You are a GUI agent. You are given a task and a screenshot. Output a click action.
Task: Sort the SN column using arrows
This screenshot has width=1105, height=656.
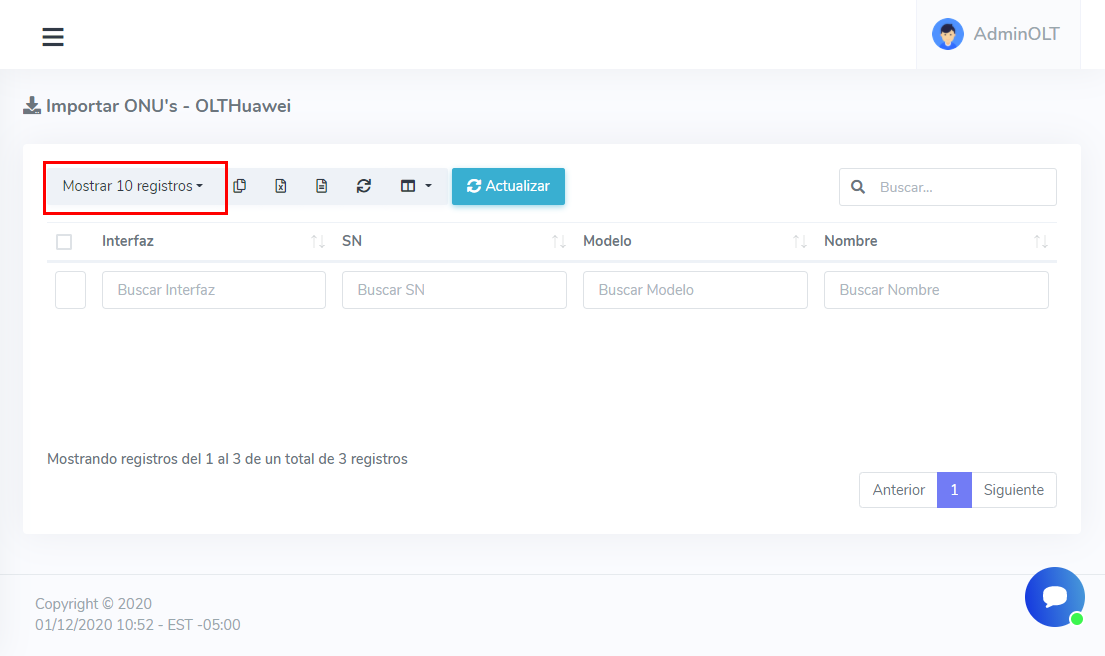click(559, 242)
